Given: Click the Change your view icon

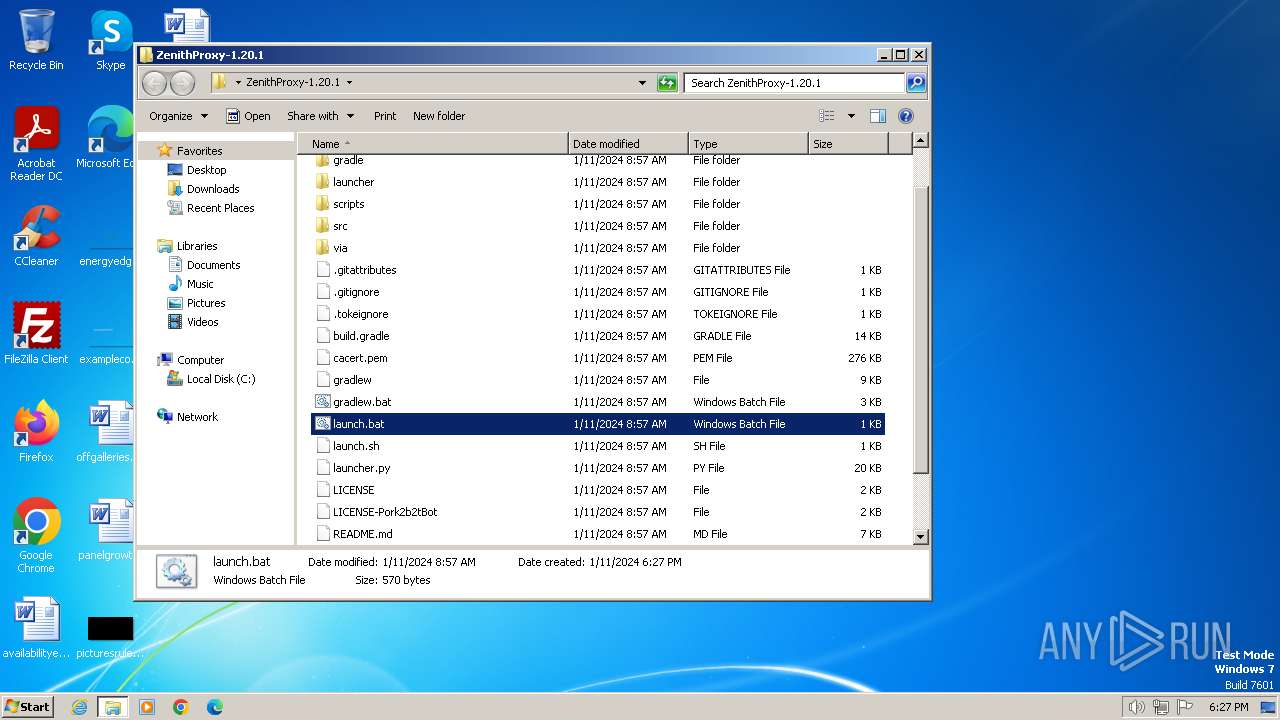Looking at the screenshot, I should (x=827, y=116).
